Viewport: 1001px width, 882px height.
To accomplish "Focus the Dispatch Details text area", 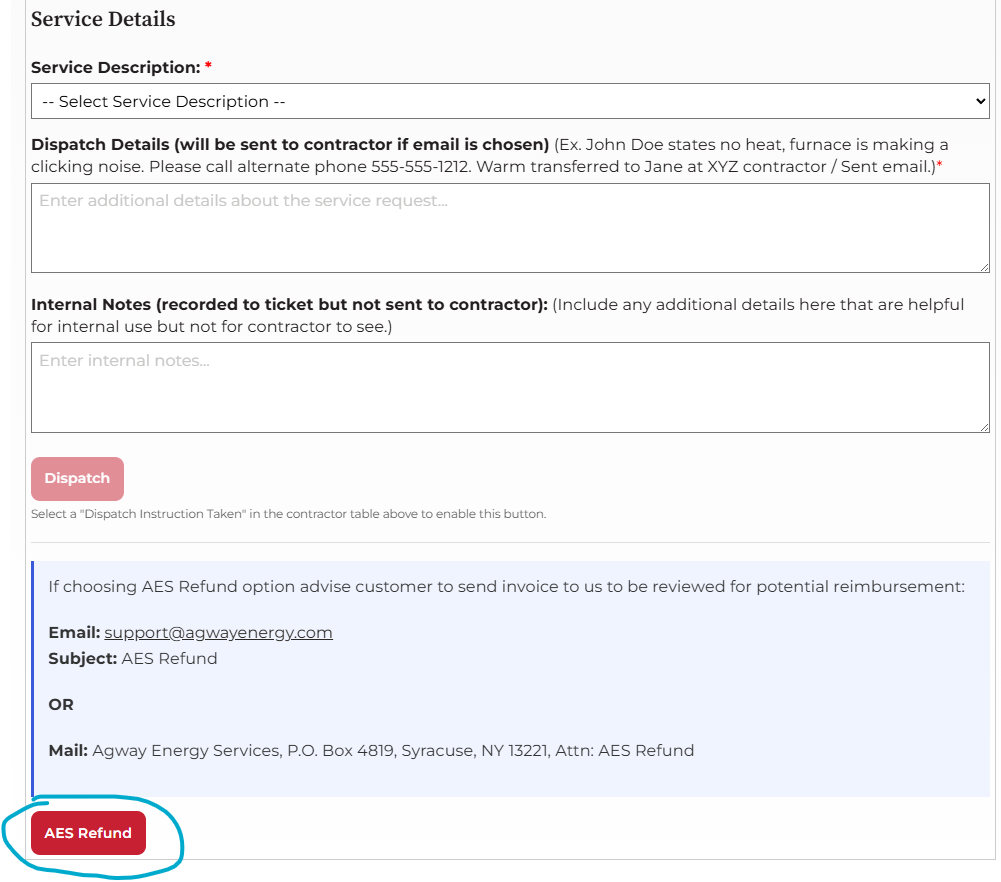I will pos(510,228).
